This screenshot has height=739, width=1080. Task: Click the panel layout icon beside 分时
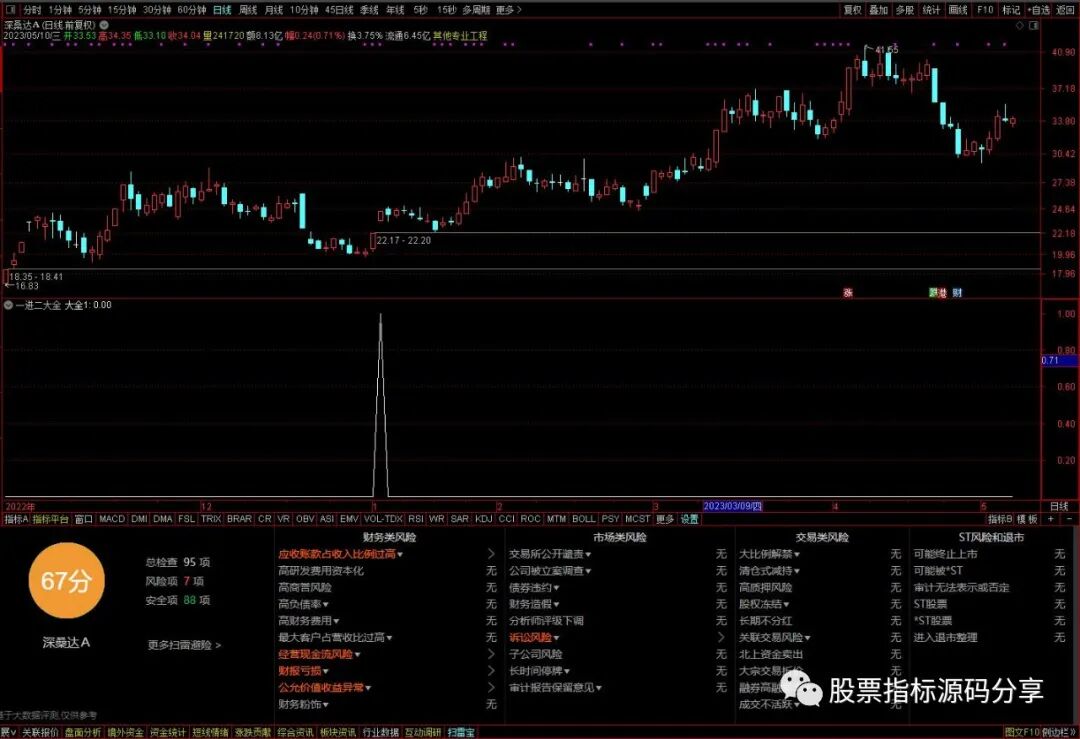click(10, 10)
